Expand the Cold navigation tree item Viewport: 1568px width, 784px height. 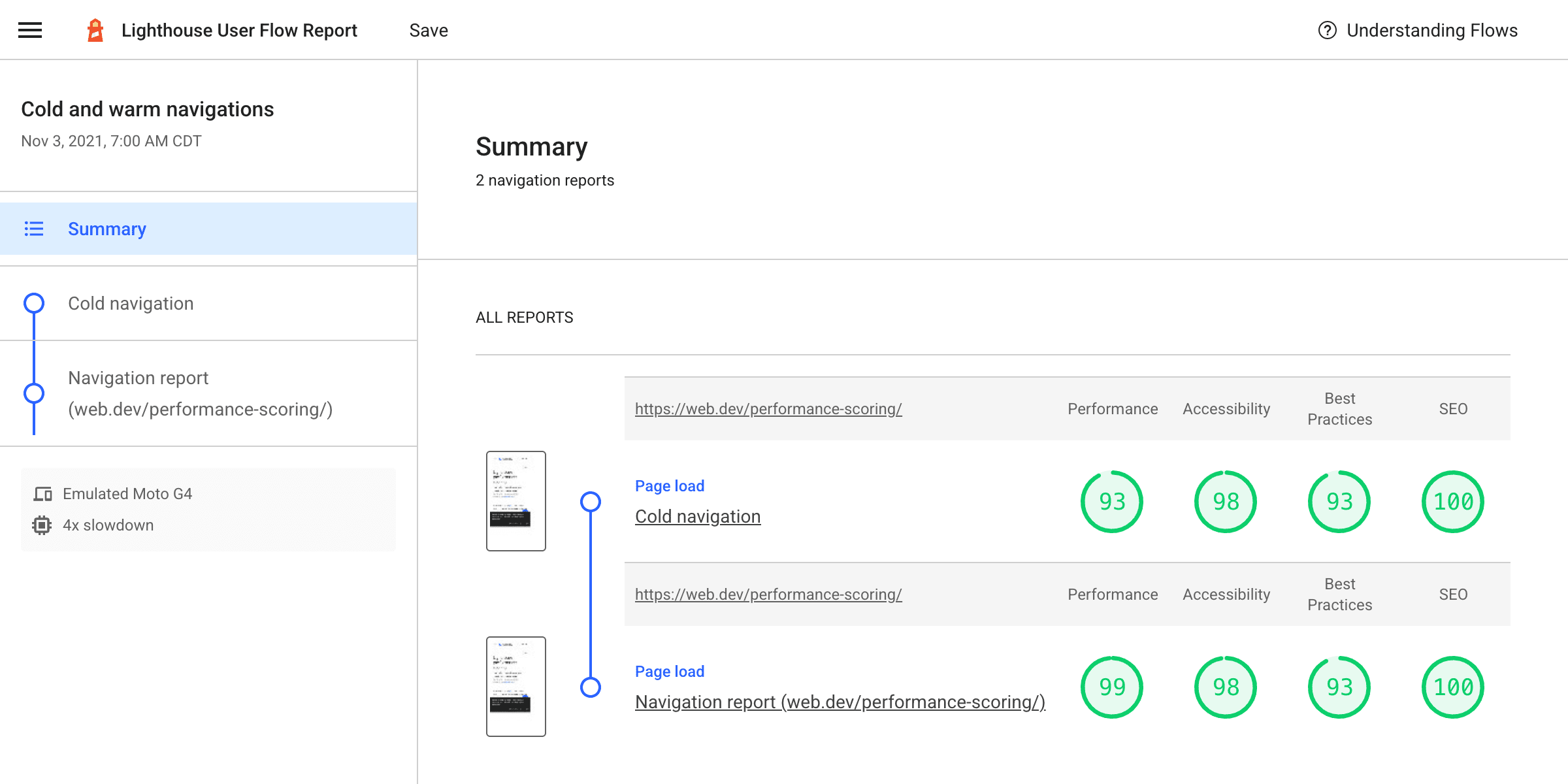130,303
